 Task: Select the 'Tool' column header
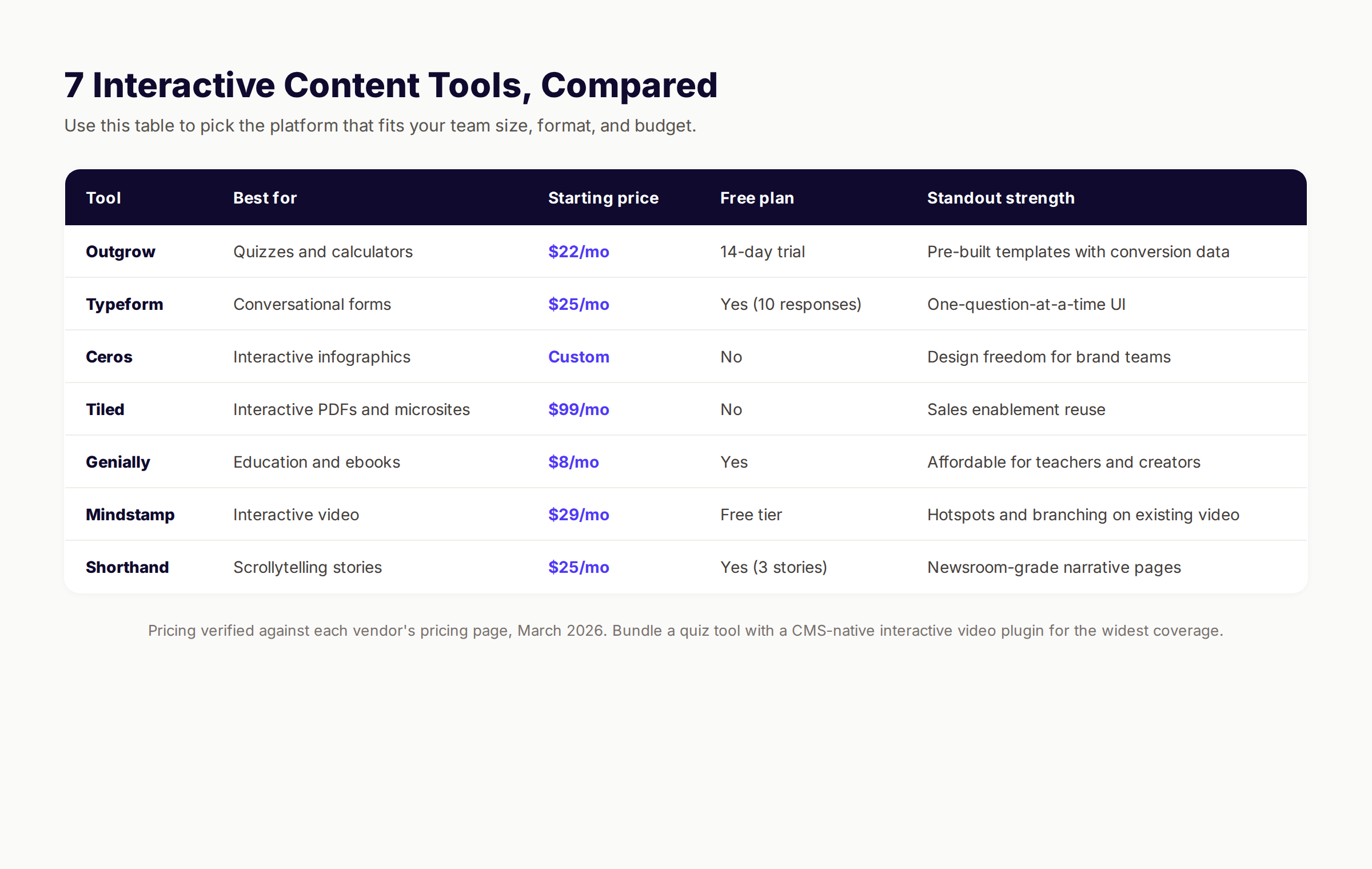tap(103, 198)
